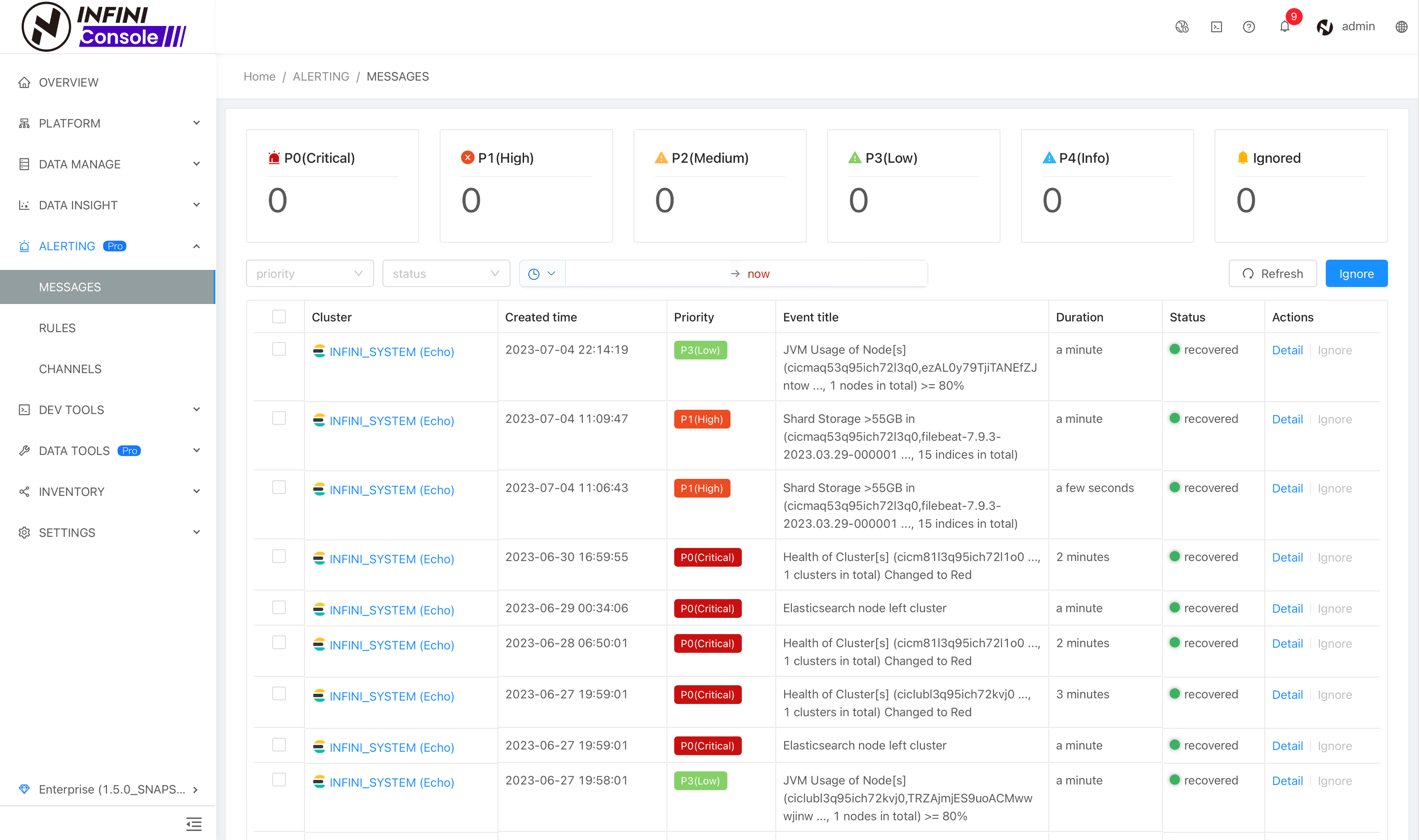Image resolution: width=1420 pixels, height=840 pixels.
Task: Open notifications bell with 9 badge
Action: tap(1285, 26)
